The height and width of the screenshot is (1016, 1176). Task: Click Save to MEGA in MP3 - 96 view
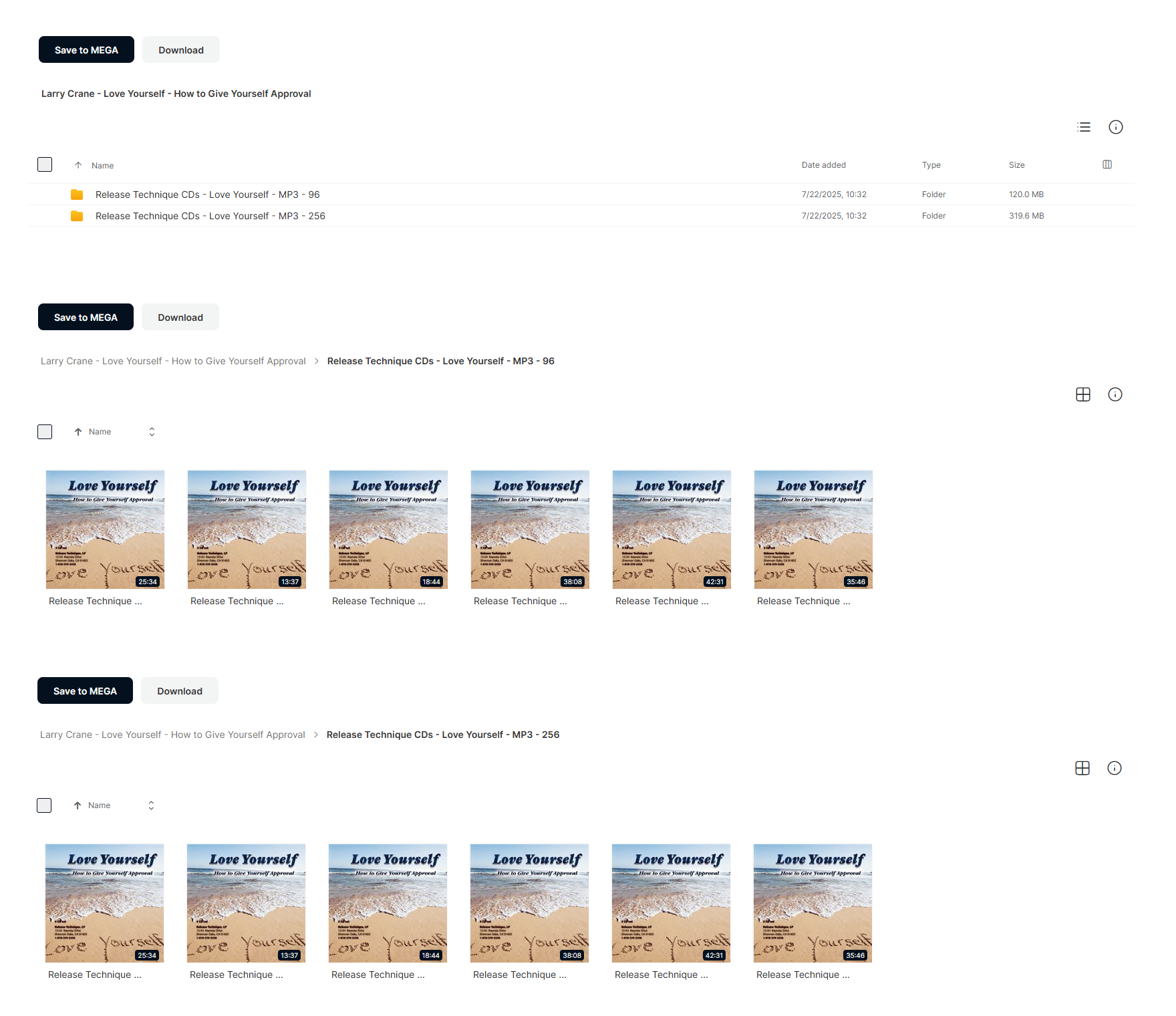86,317
